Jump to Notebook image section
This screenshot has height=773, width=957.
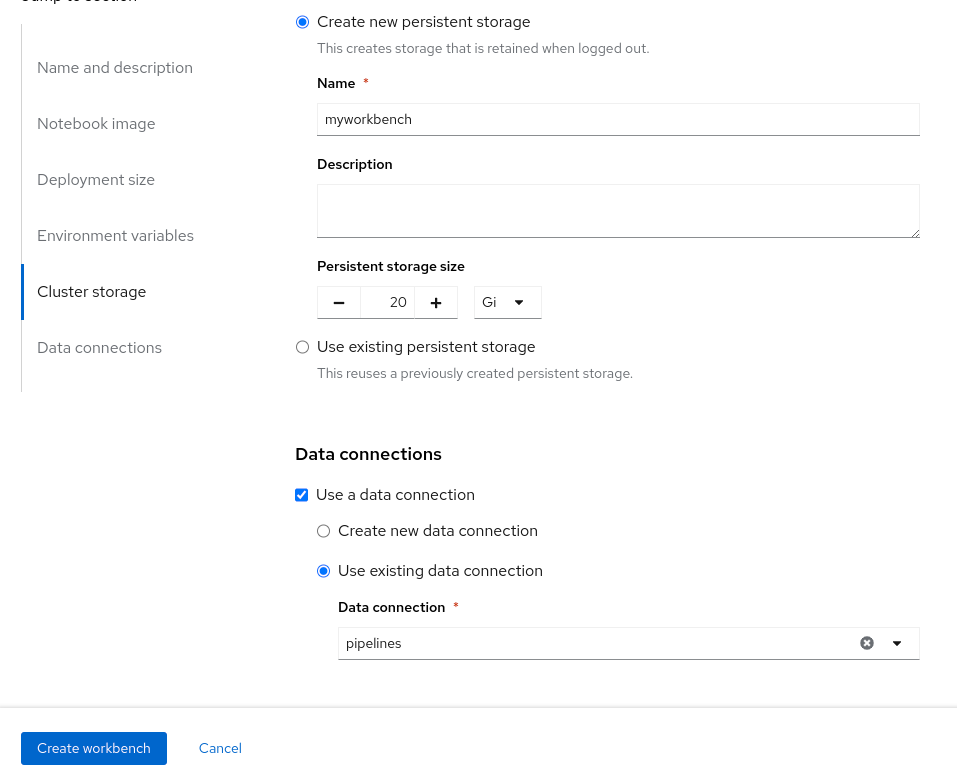96,124
